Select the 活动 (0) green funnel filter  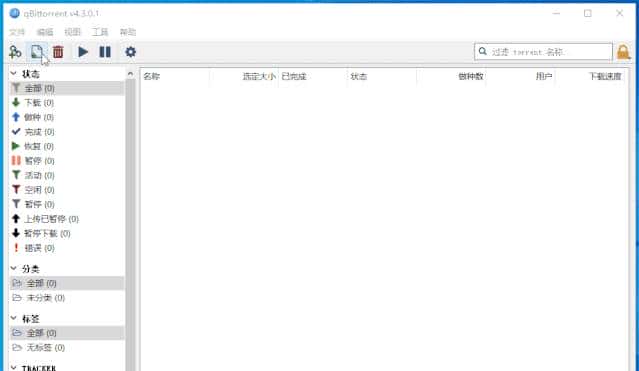67,175
